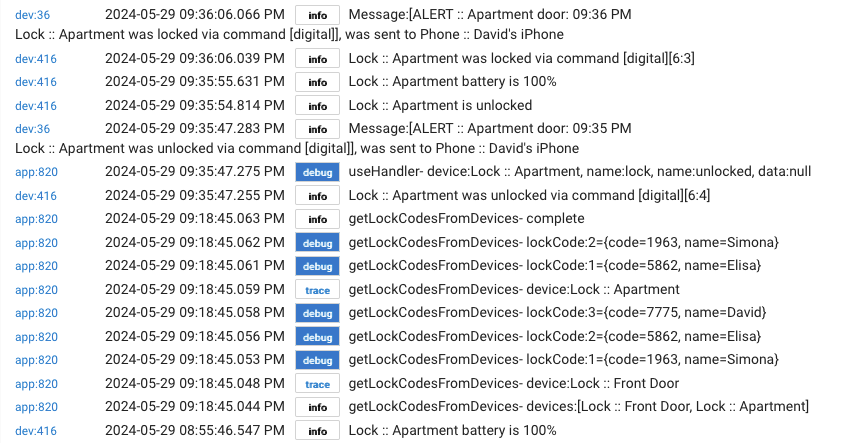The width and height of the screenshot is (855, 443).
Task: Open dev:36 link at 09:35:47.283 PM
Action: tap(33, 129)
